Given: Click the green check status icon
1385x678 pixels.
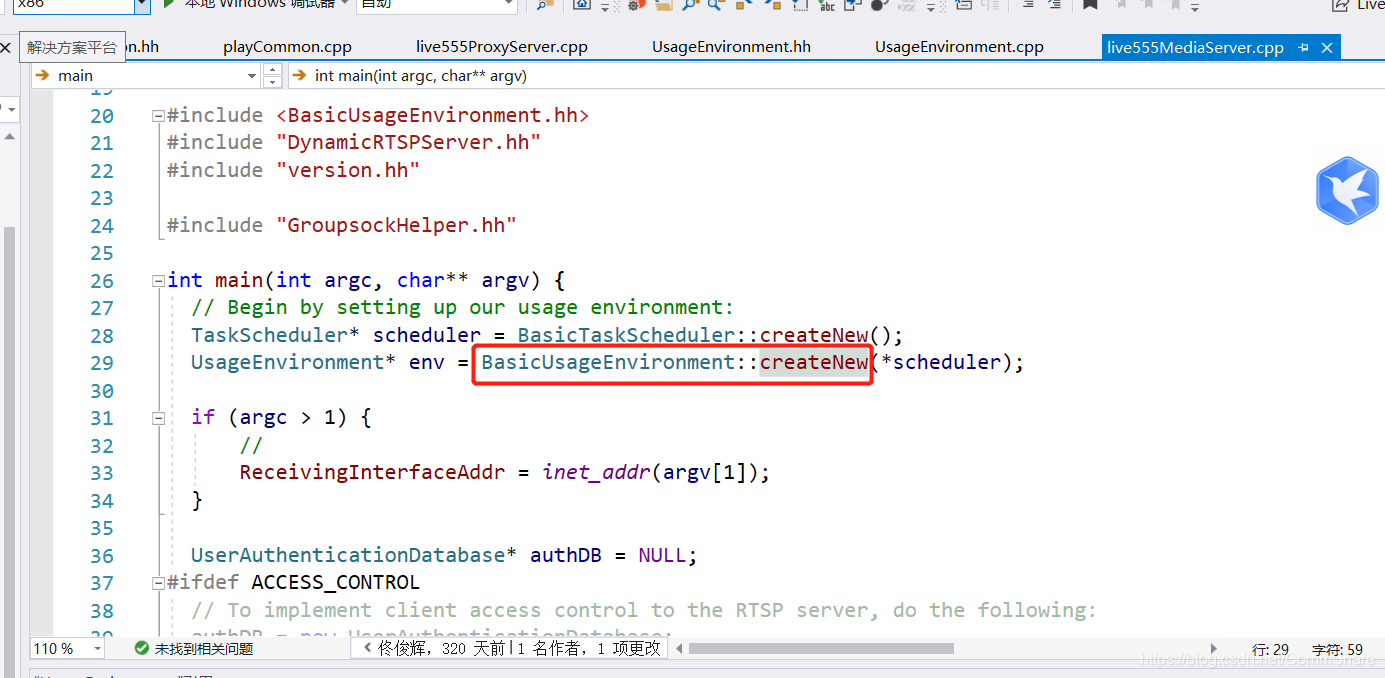Looking at the screenshot, I should 142,648.
